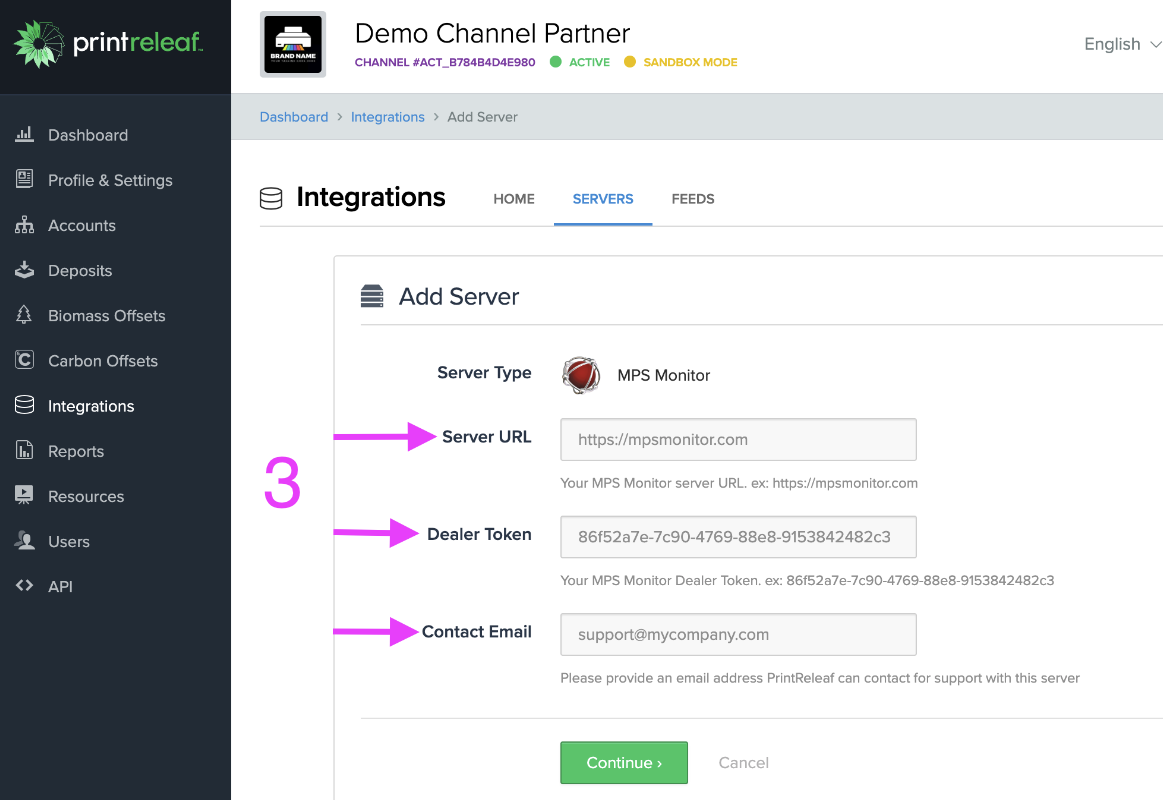Screen dimensions: 1163x800
Task: Click the Server URL input field
Action: coord(737,439)
